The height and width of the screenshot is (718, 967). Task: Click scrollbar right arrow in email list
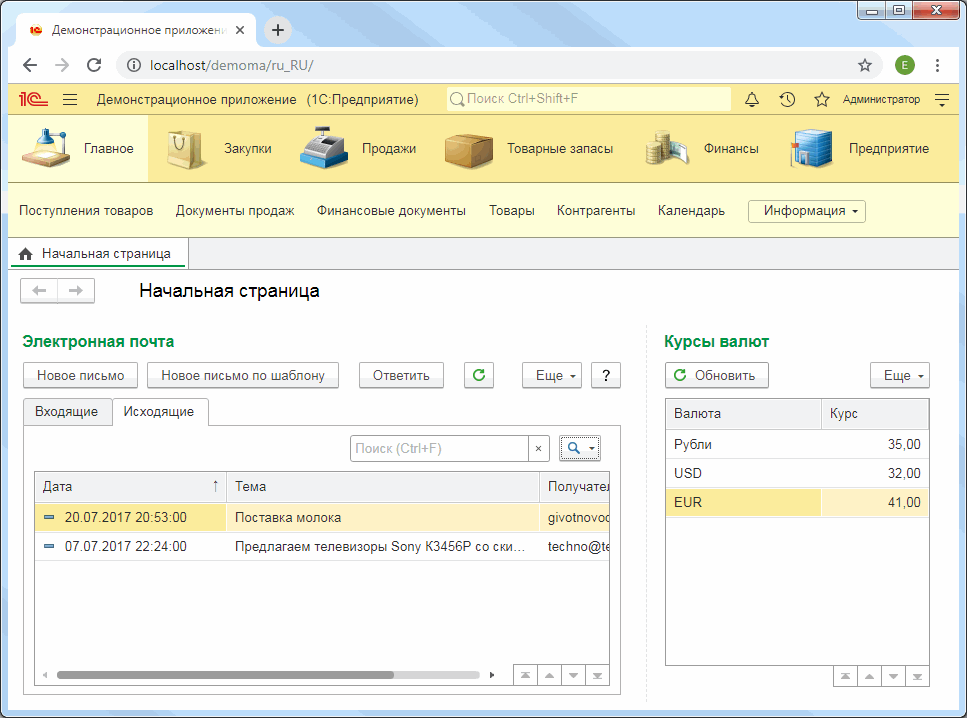(492, 675)
